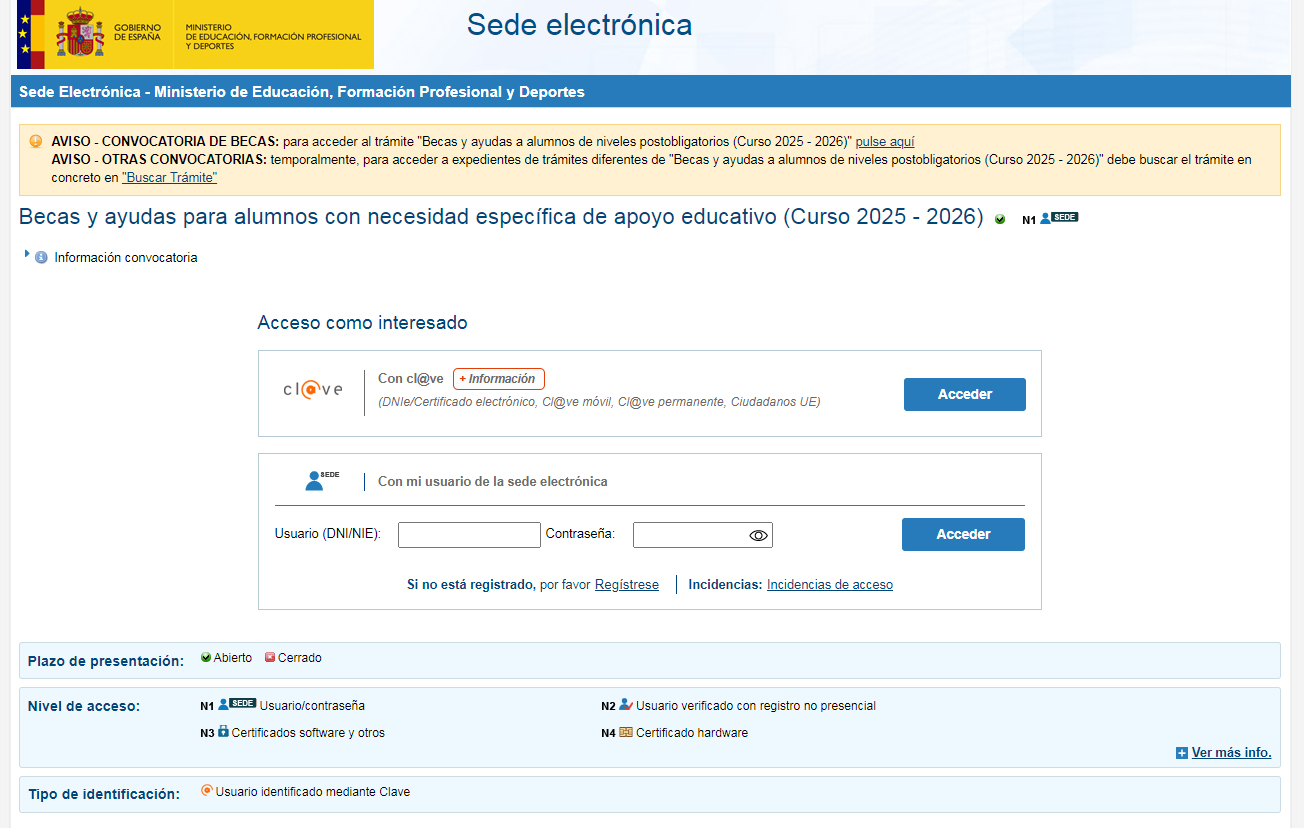Click the Usuario (DNI/NIE) input field
Screen dimensions: 1304x828
coord(469,535)
